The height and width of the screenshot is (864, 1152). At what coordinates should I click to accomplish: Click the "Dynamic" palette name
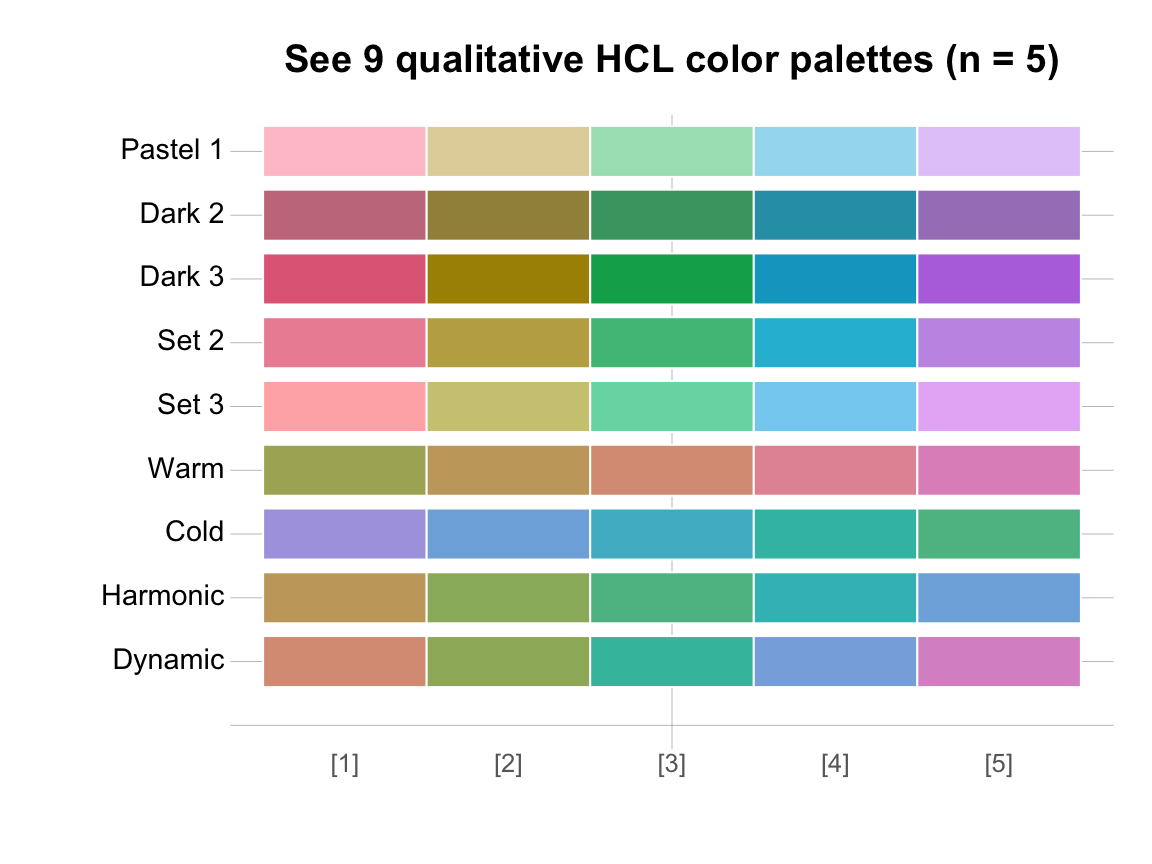click(x=168, y=661)
